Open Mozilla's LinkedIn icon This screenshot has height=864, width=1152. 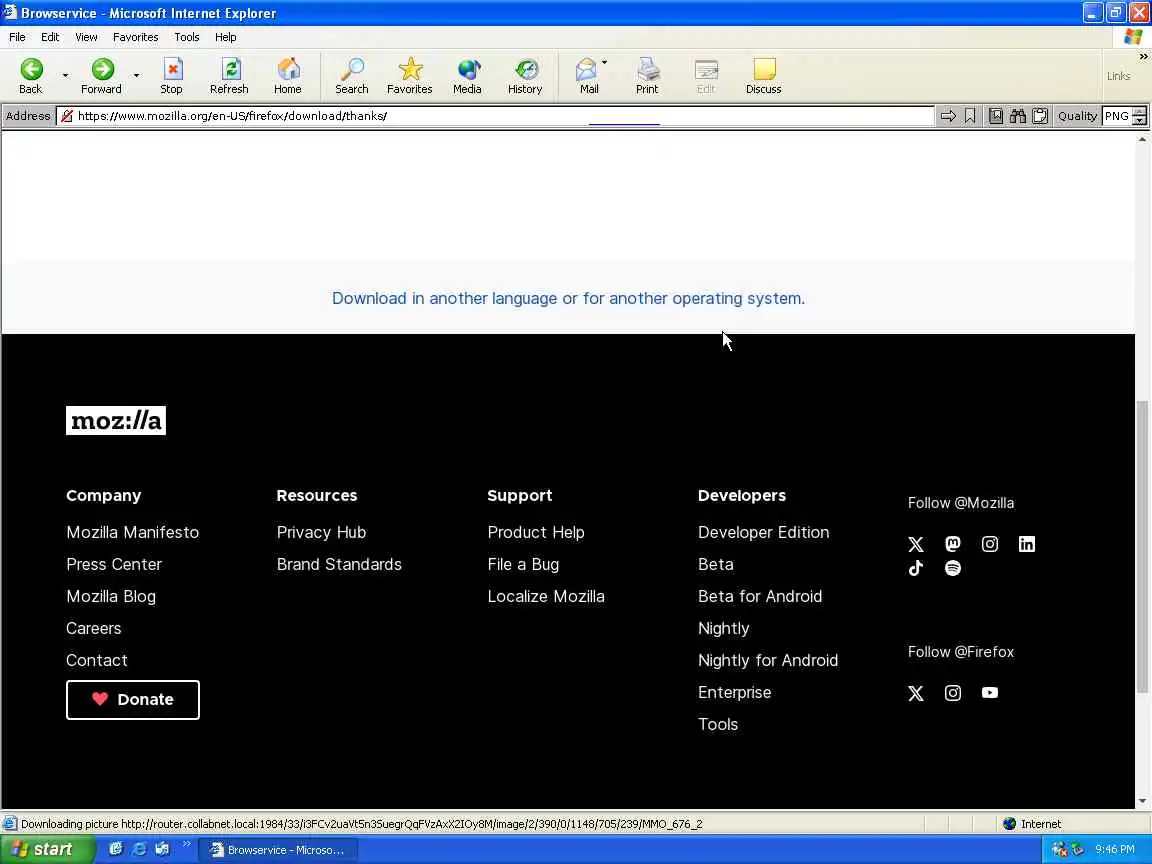pyautogui.click(x=1027, y=544)
